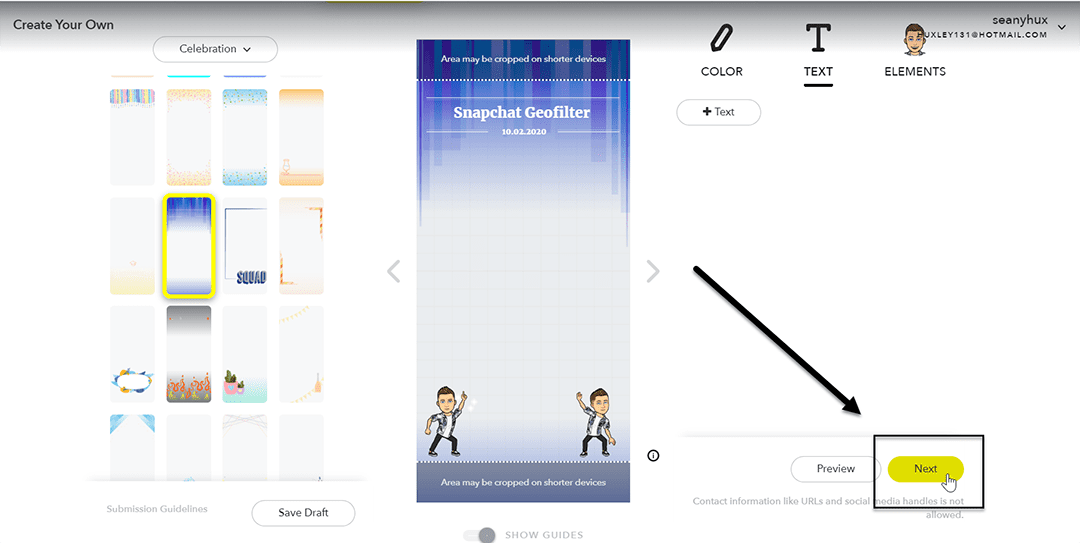Select the right dancing Bitmoji sticker
This screenshot has width=1080, height=543.
point(596,421)
